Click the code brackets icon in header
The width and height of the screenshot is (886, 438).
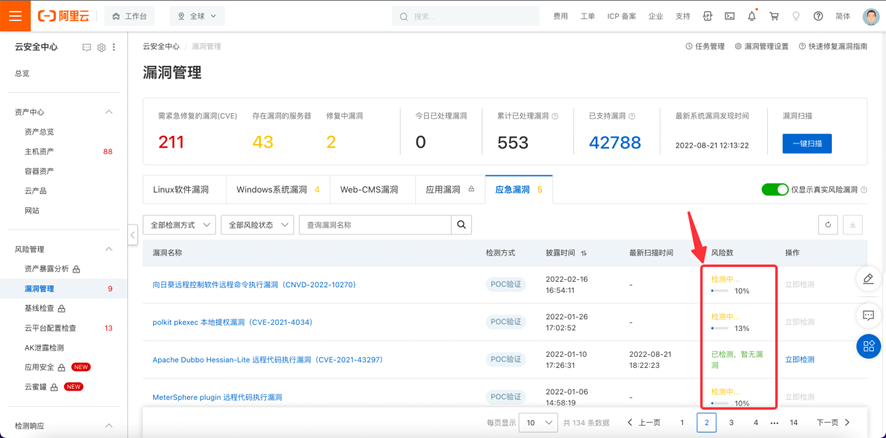pos(707,16)
